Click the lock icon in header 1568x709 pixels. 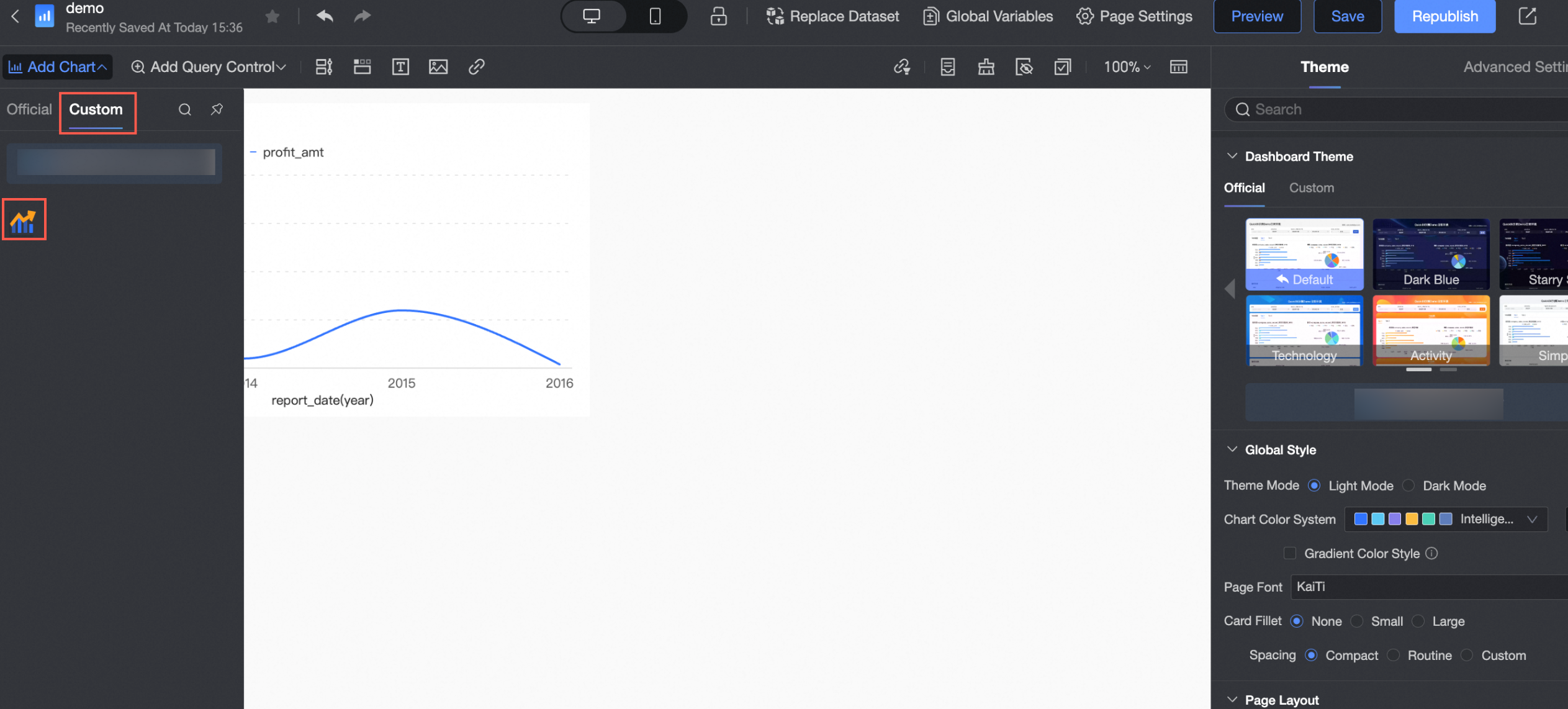pyautogui.click(x=718, y=16)
